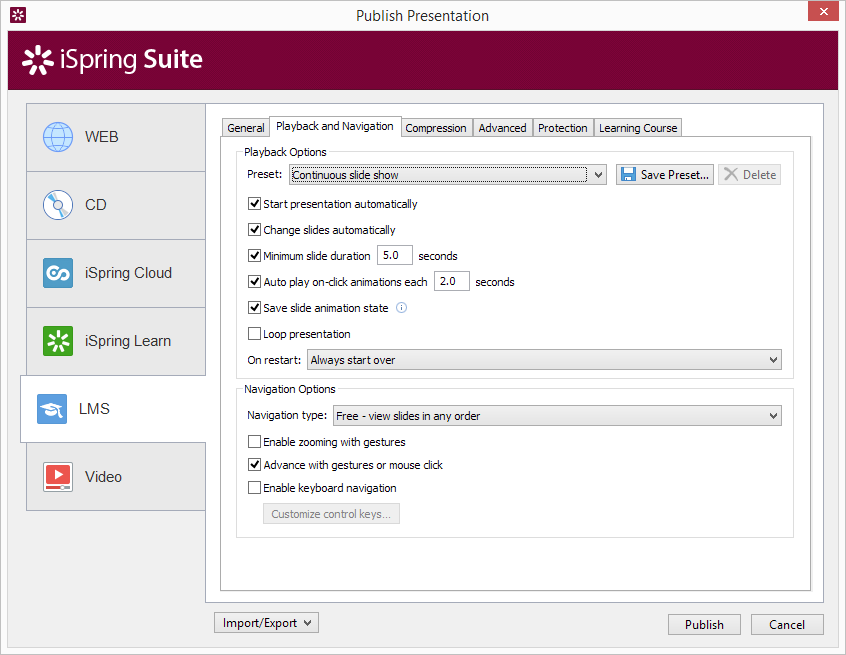Image resolution: width=846 pixels, height=655 pixels.
Task: Click the iSpring app icon in title bar
Action: click(18, 15)
